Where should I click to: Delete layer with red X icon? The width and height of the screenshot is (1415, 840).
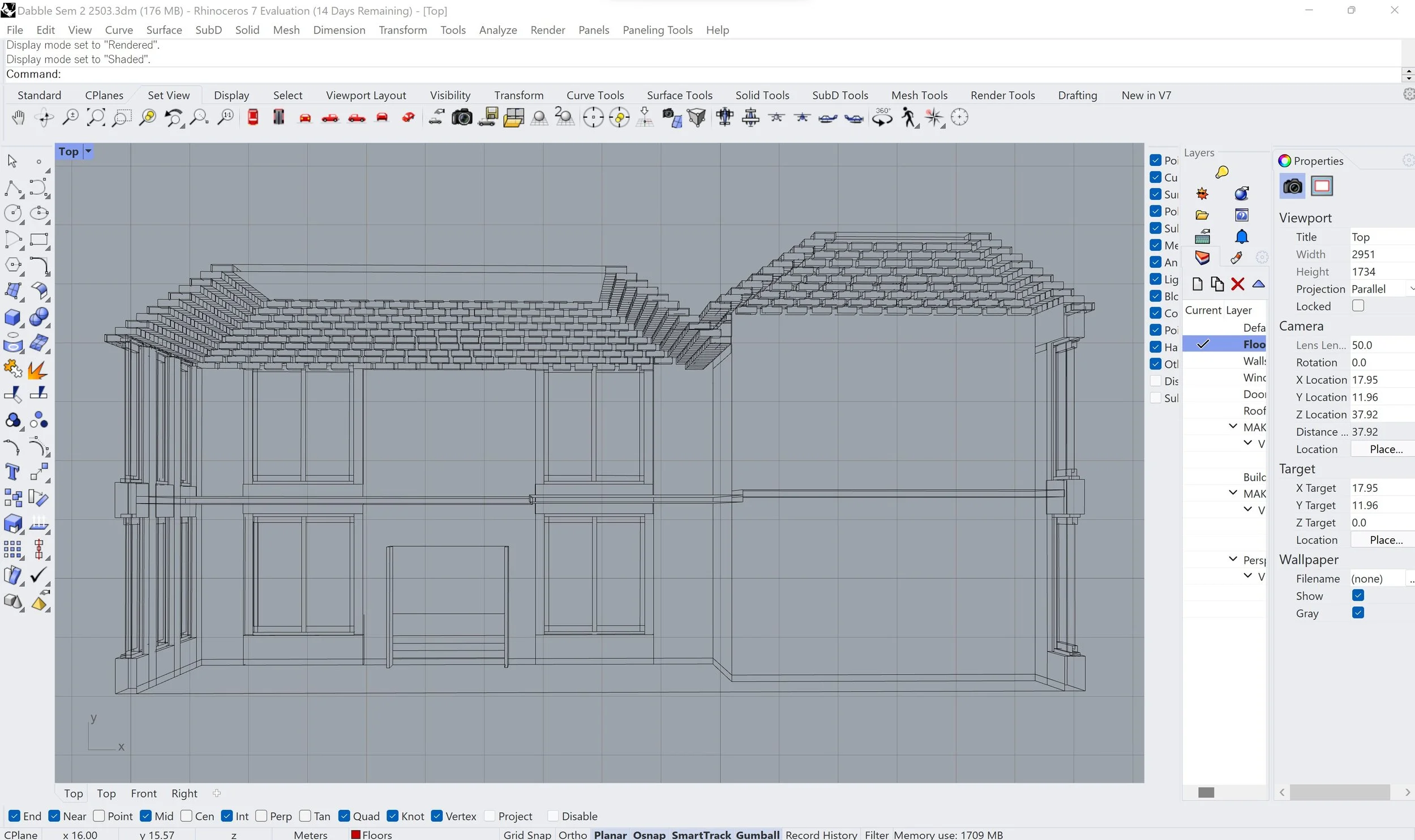coord(1237,284)
